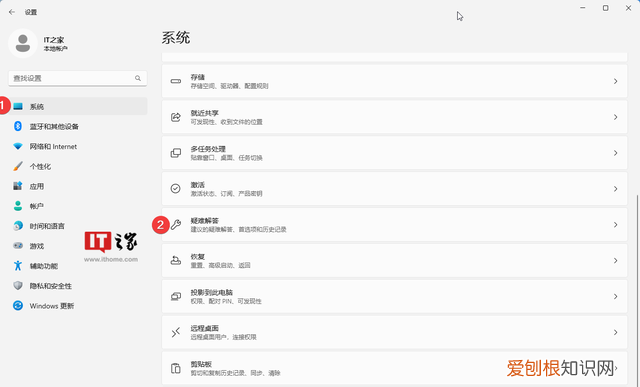Click the remote desktop icon
The image size is (640, 387).
[x=176, y=332]
